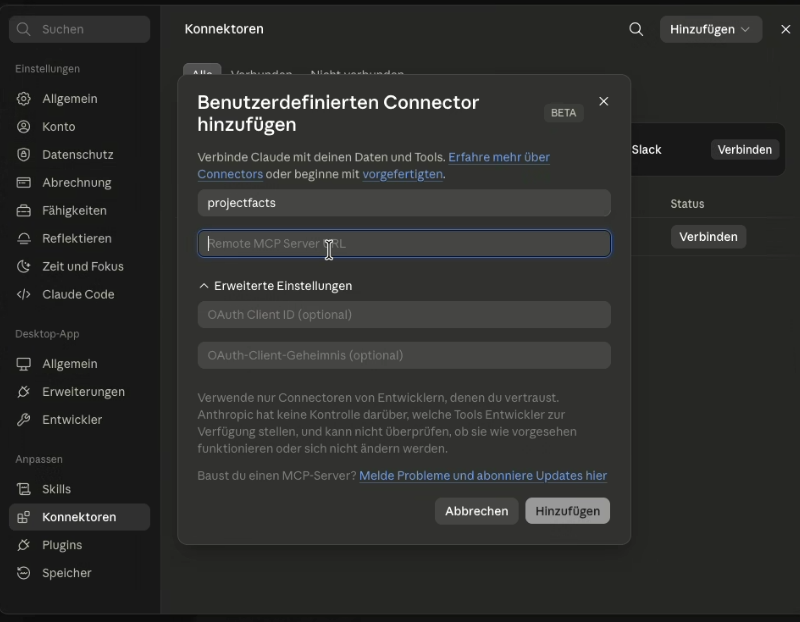Image resolution: width=800 pixels, height=622 pixels.
Task: Click the Abbrechen button
Action: (x=477, y=511)
